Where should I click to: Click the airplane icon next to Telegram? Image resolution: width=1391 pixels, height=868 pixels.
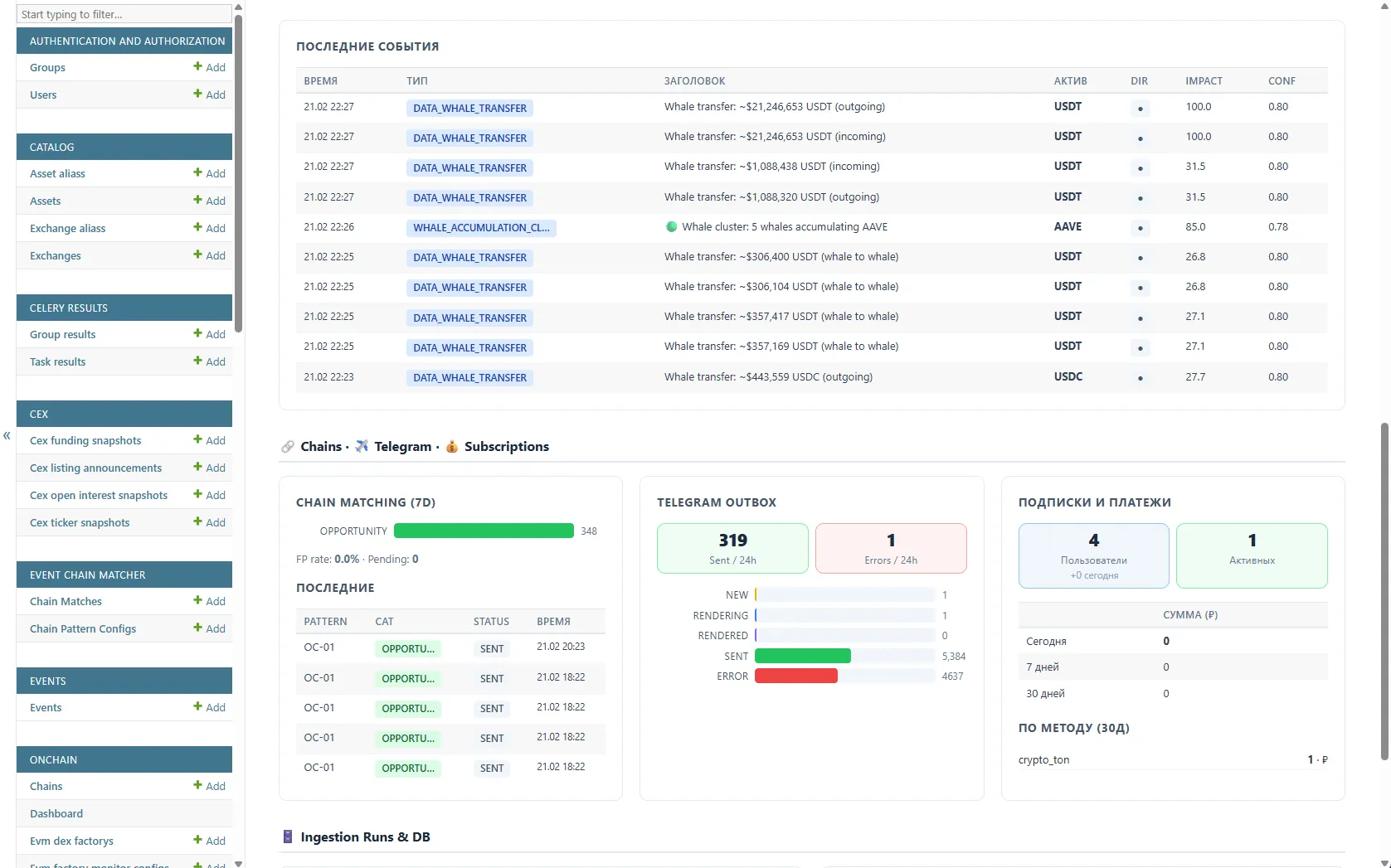[x=361, y=446]
